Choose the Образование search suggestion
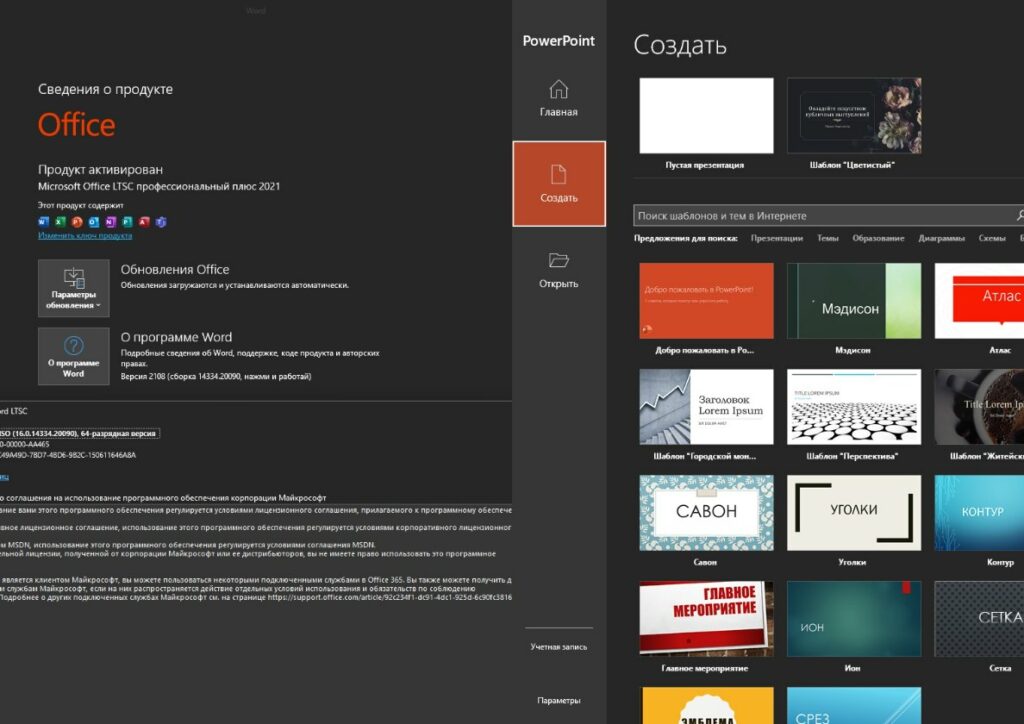This screenshot has width=1024, height=724. point(878,238)
